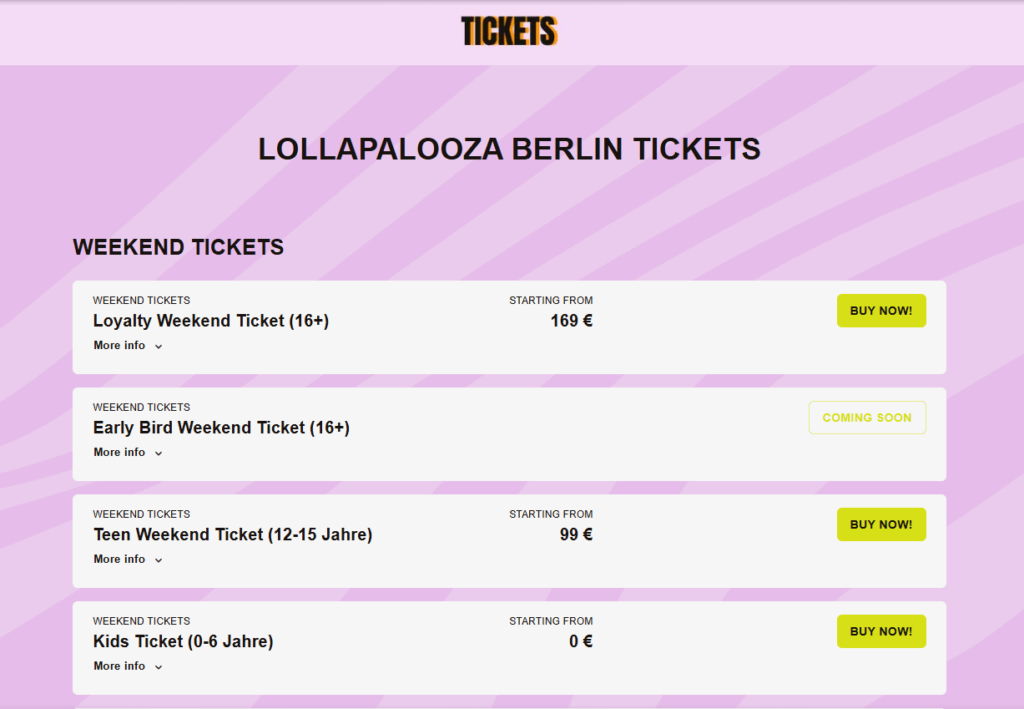The image size is (1024, 709).
Task: Select the Loyalty Weekend Ticket (16+) title
Action: [211, 321]
